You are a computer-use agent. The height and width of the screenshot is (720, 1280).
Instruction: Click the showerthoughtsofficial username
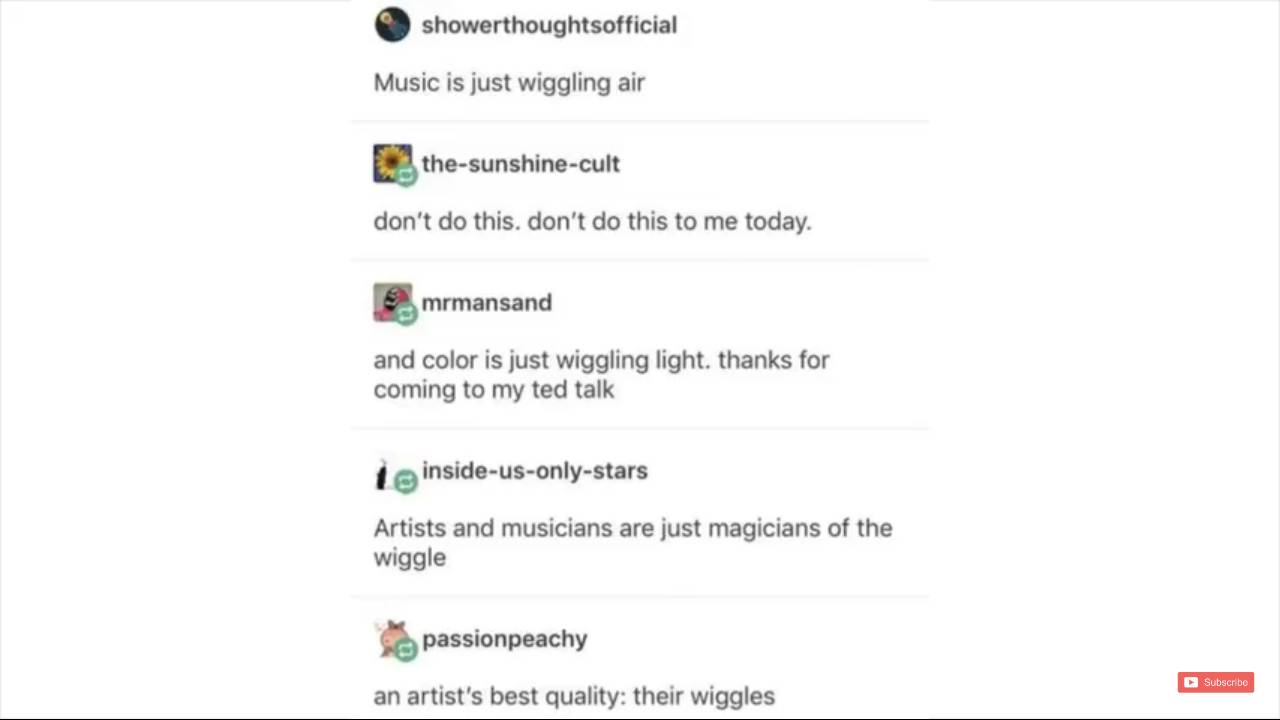(549, 25)
